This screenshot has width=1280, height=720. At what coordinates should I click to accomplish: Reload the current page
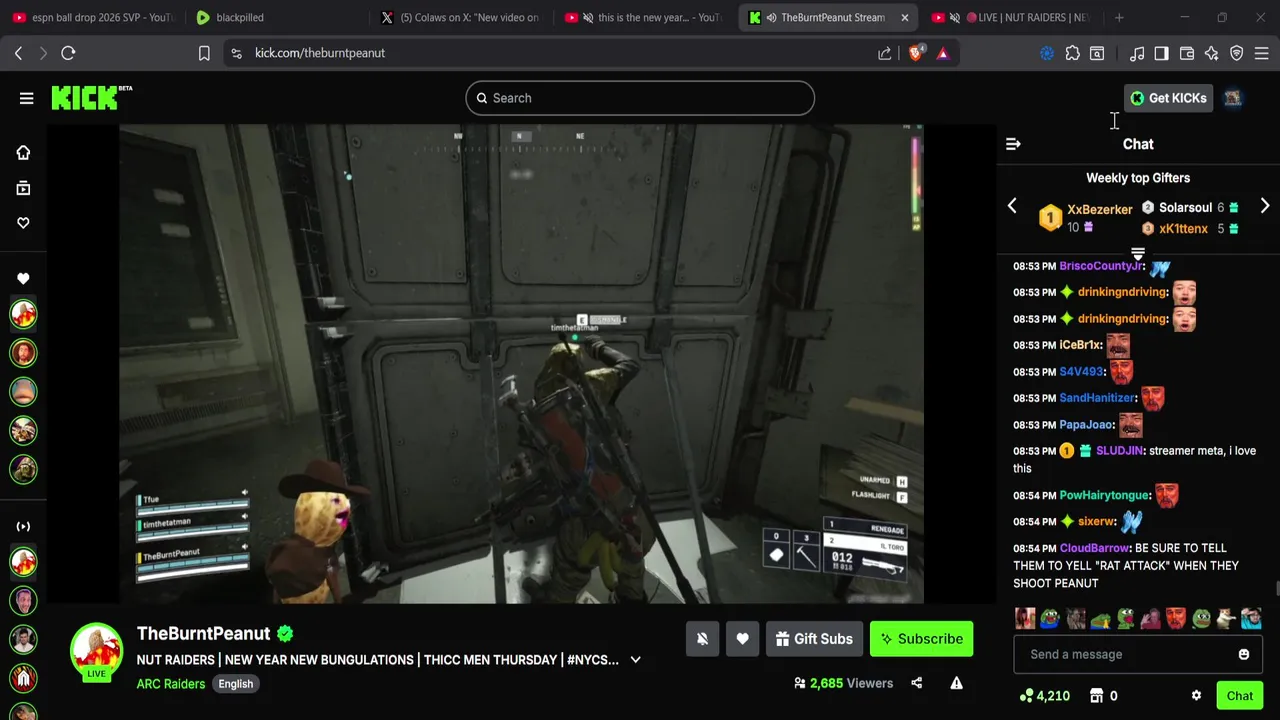pos(68,53)
